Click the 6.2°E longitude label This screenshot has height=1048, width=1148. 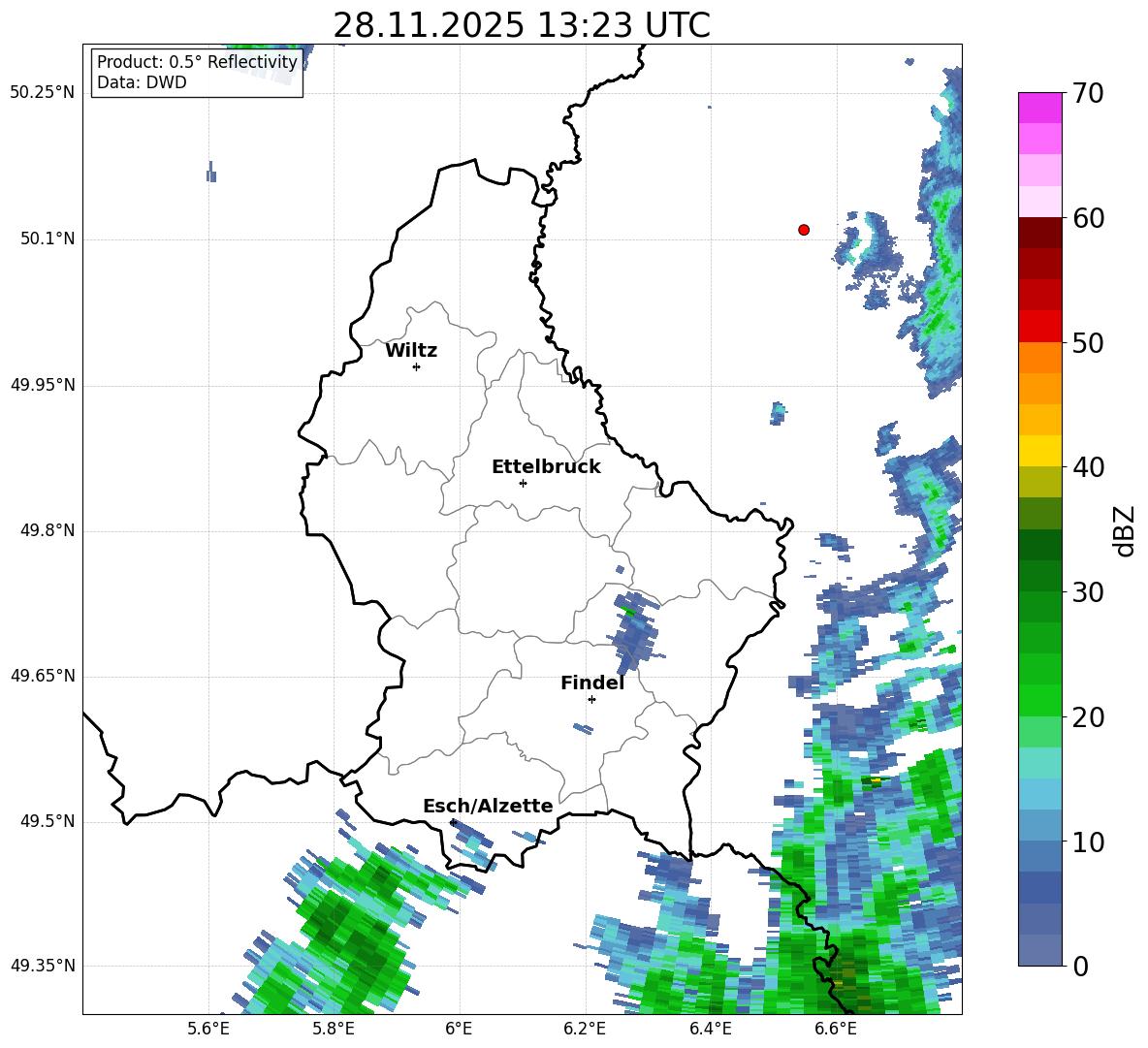click(x=585, y=1029)
